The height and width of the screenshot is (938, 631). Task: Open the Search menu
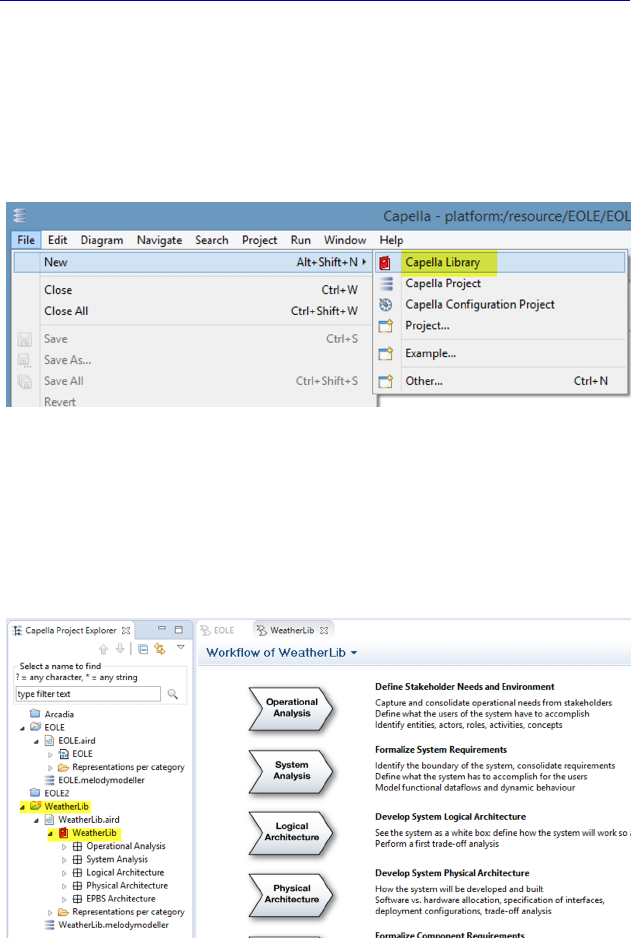(212, 240)
